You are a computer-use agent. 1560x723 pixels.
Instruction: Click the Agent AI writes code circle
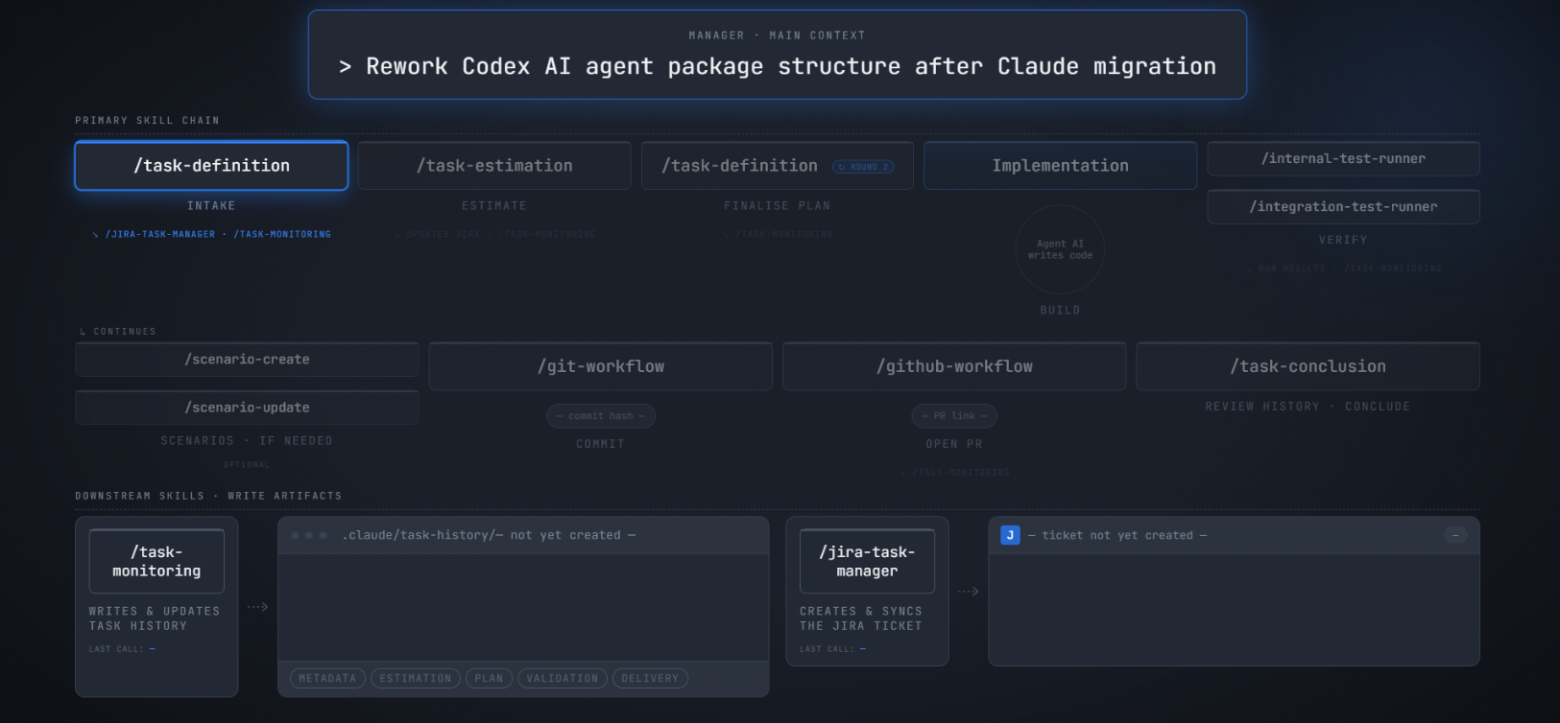click(x=1060, y=250)
